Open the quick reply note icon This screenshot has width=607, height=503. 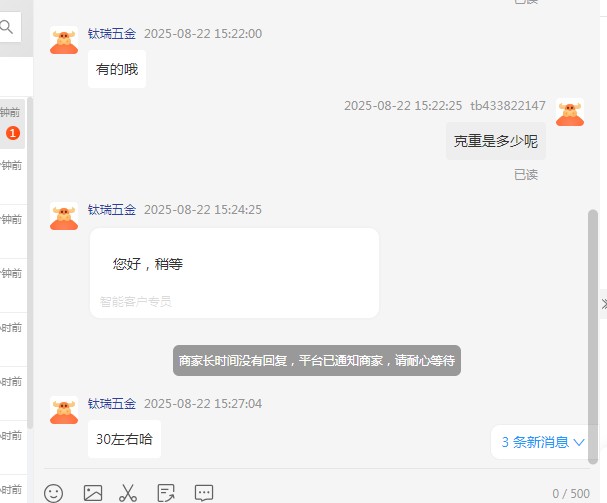pyautogui.click(x=166, y=493)
